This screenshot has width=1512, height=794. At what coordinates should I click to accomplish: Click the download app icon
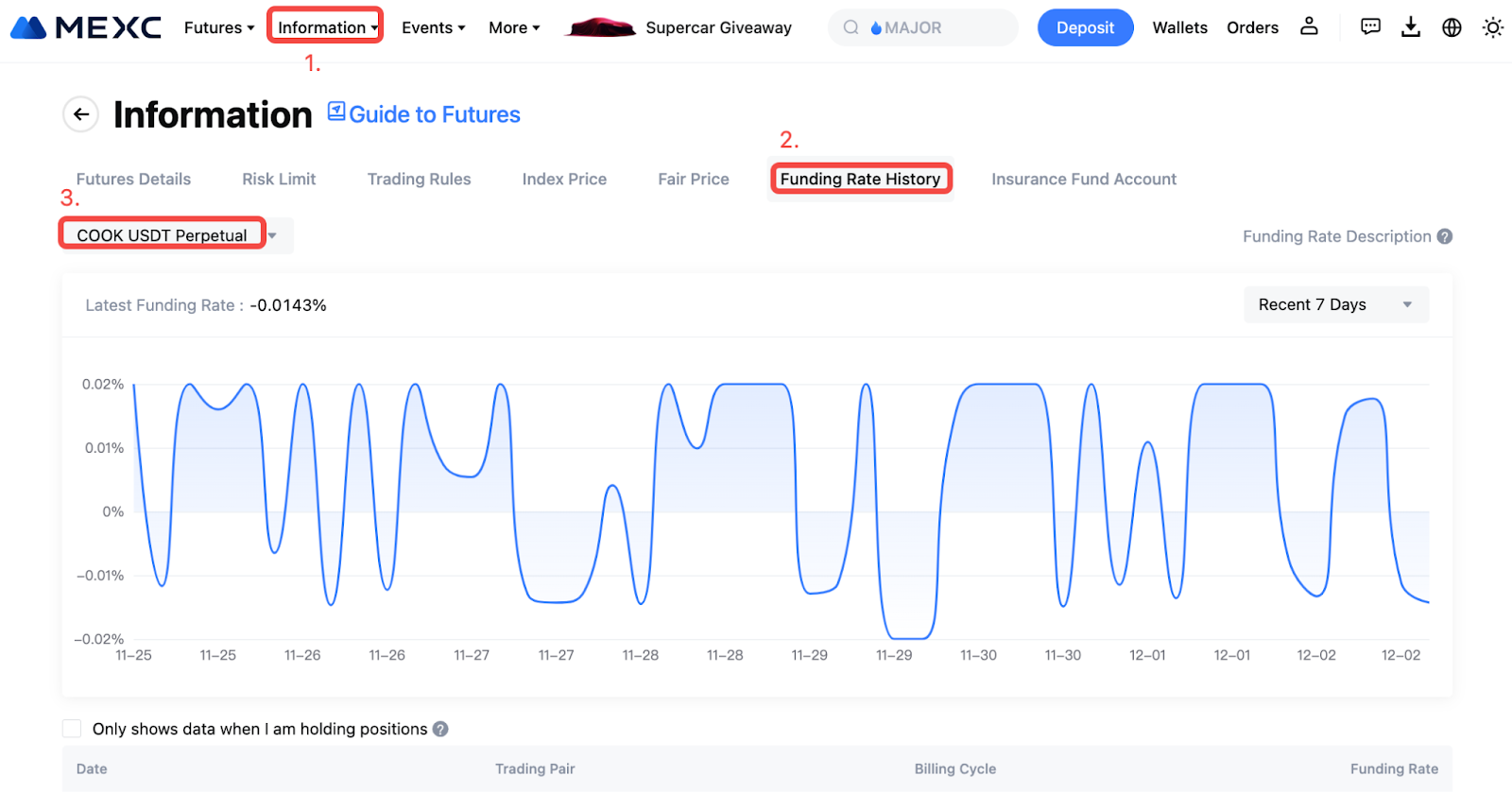pyautogui.click(x=1411, y=27)
